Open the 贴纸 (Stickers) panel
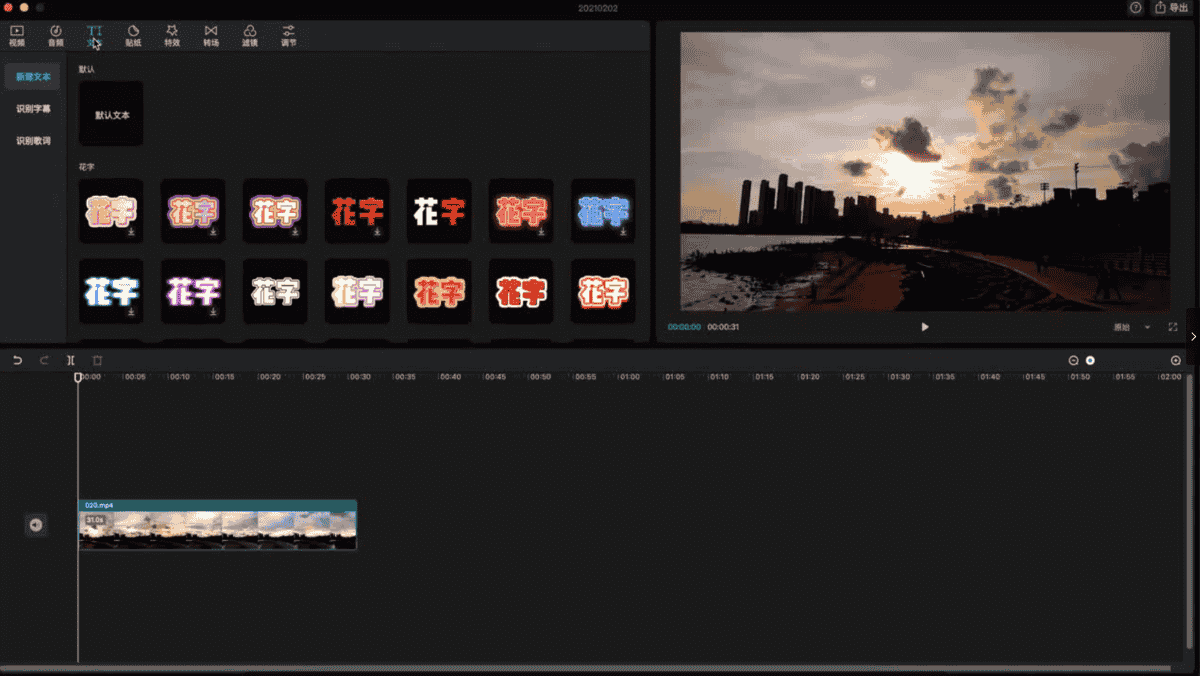 tap(133, 36)
